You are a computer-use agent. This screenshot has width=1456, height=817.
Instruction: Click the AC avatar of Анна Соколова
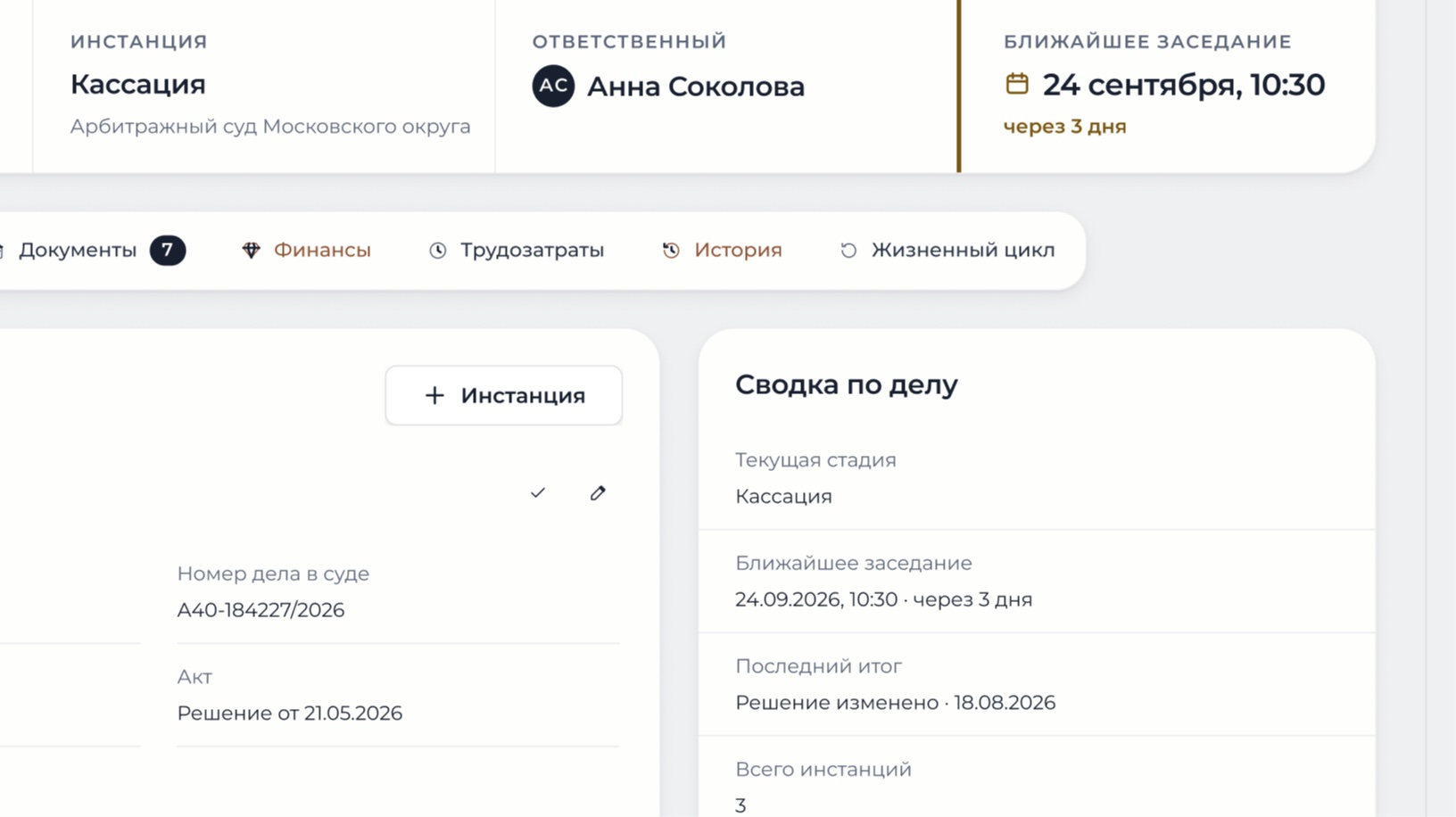pos(553,86)
